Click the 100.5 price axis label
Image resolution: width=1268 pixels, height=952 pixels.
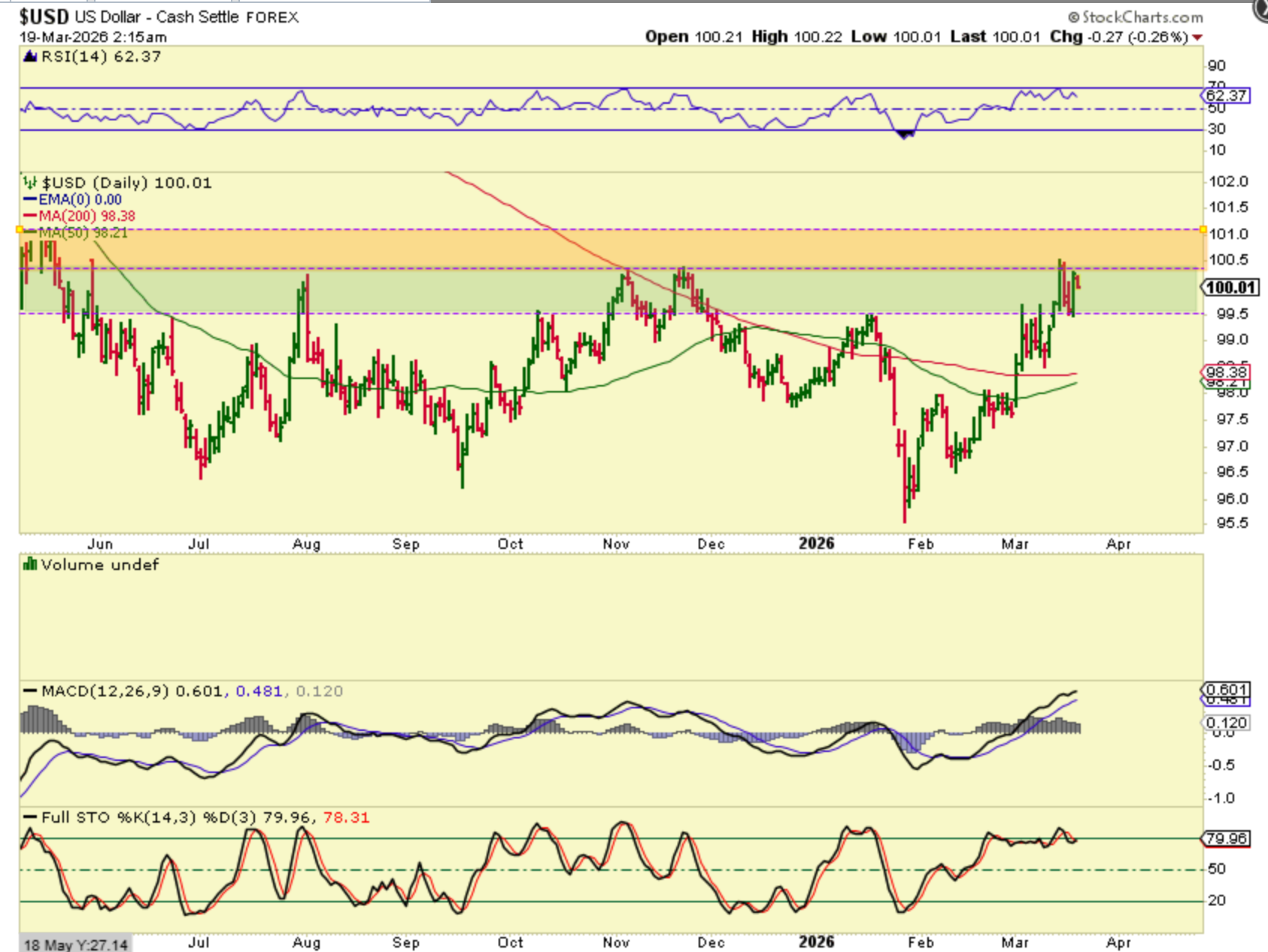pos(1228,259)
